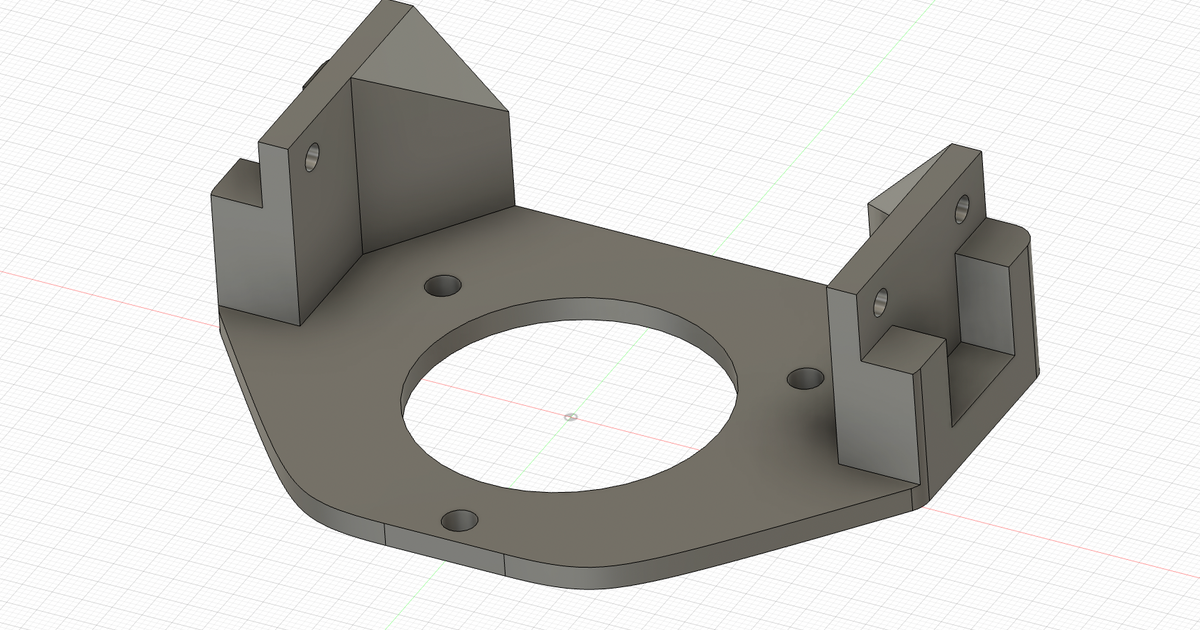Click the upper screw hole on left bracket
This screenshot has width=1200, height=630.
[x=313, y=155]
